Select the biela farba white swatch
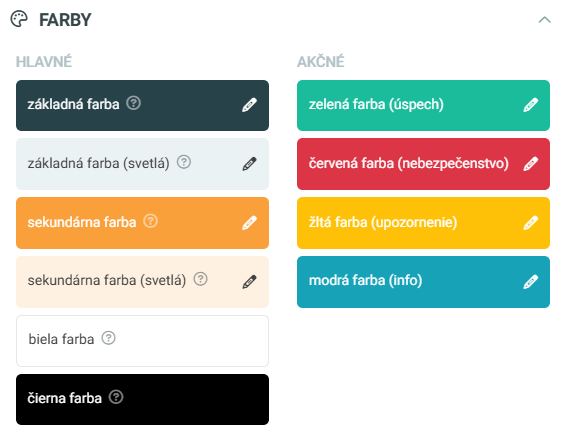This screenshot has width=563, height=441. [142, 341]
